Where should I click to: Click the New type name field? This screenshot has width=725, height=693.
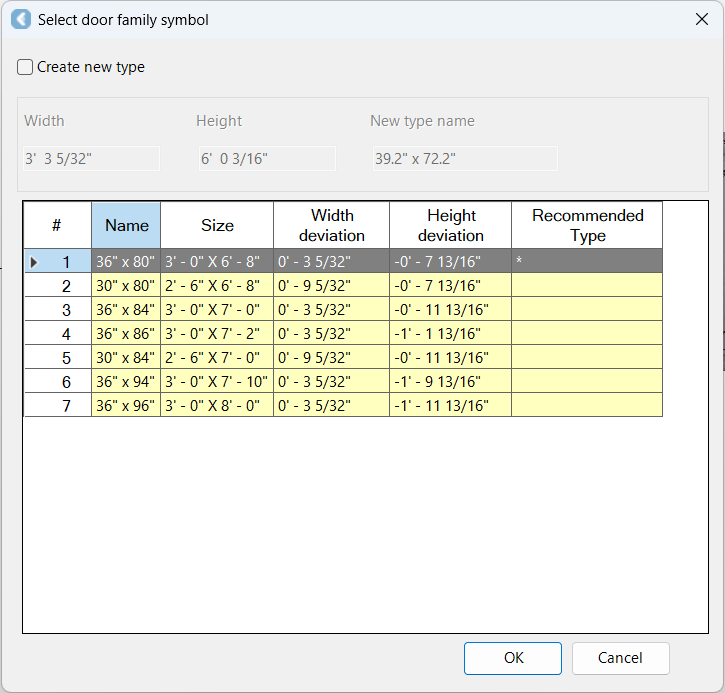(x=464, y=158)
